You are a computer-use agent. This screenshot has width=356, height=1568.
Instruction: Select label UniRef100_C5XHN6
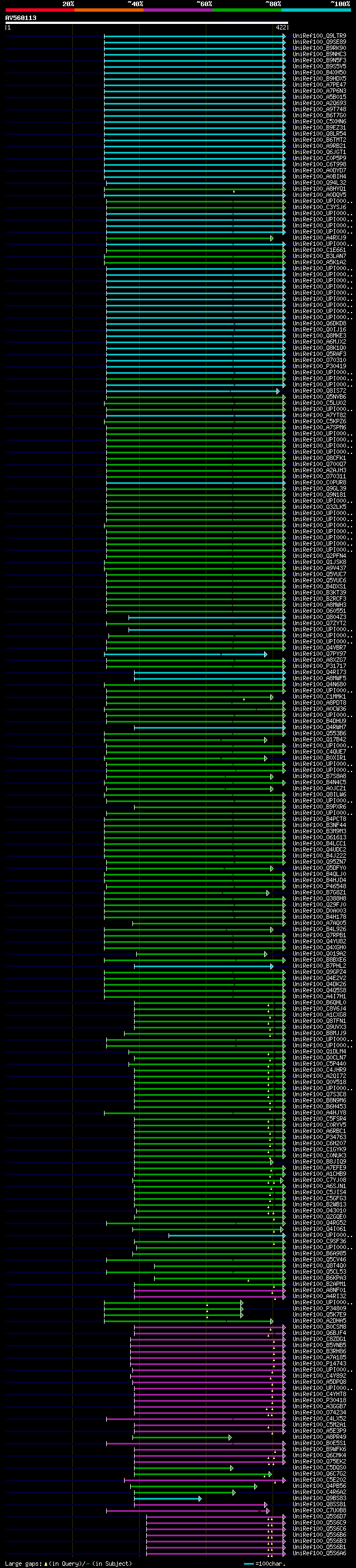click(319, 121)
